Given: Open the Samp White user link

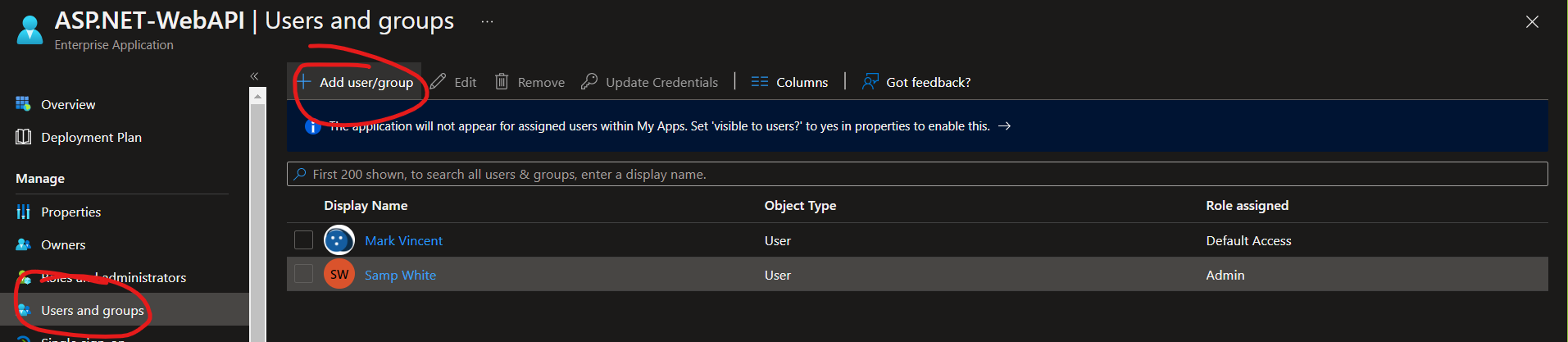Looking at the screenshot, I should tap(400, 275).
